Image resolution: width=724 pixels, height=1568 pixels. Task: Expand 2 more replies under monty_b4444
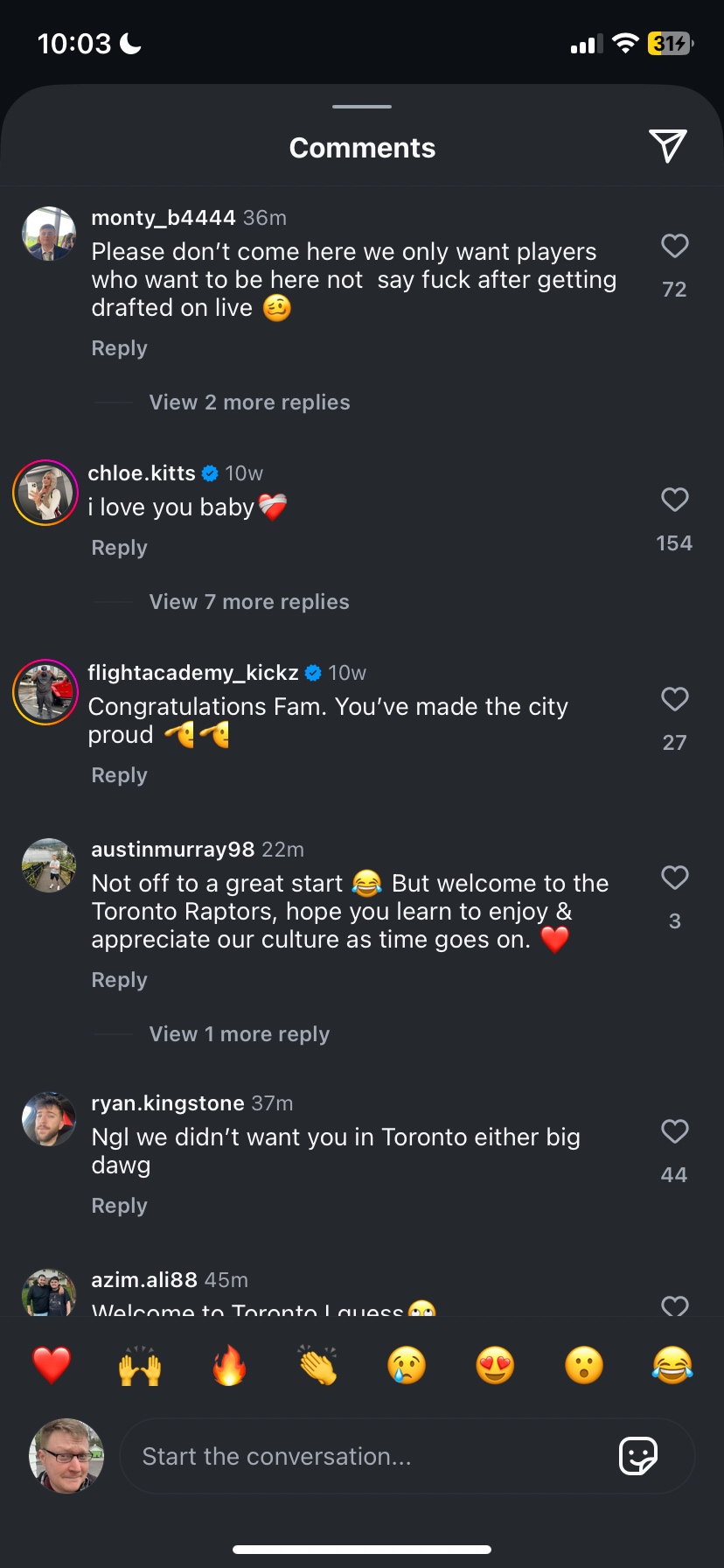pos(249,402)
